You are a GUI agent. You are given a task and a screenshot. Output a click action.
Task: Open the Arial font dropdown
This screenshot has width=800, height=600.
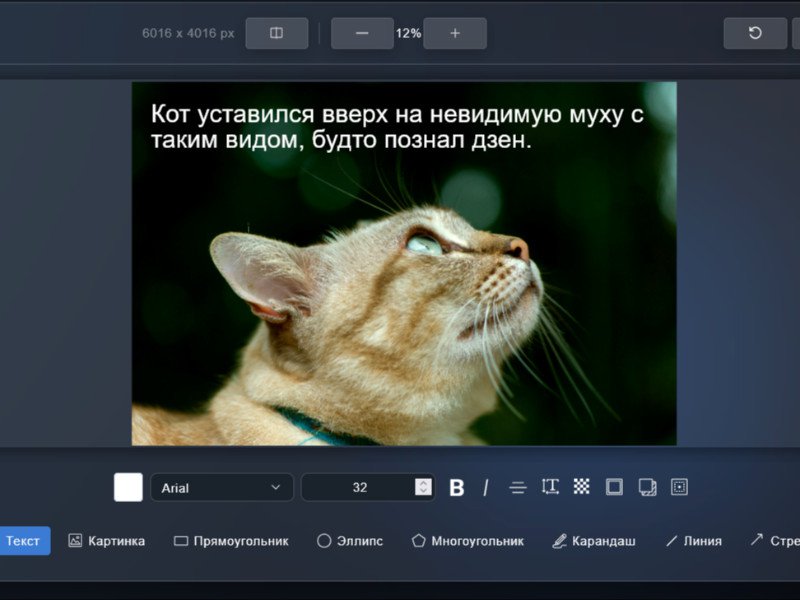222,488
